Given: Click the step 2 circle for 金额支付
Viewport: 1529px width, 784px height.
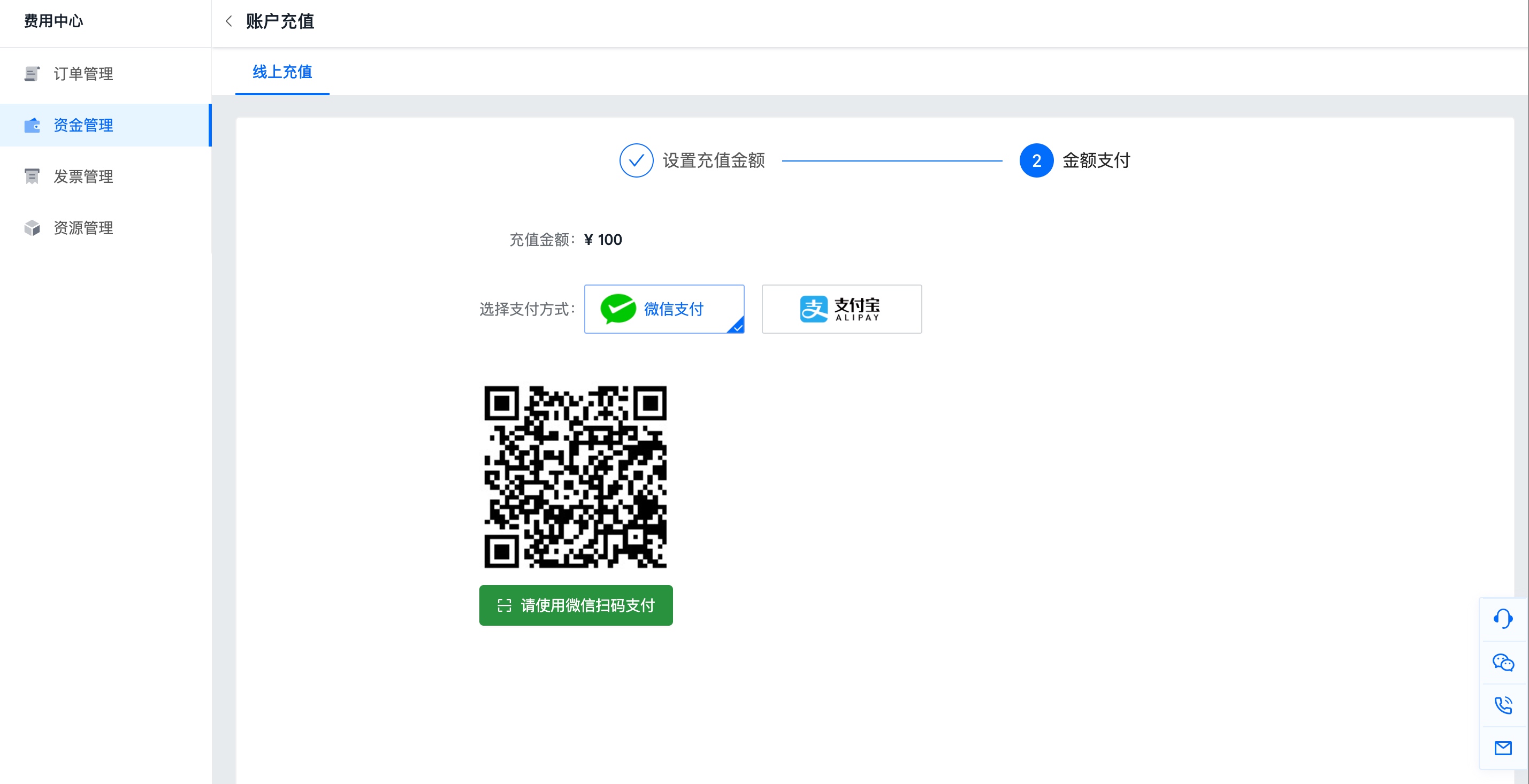Looking at the screenshot, I should [1036, 160].
